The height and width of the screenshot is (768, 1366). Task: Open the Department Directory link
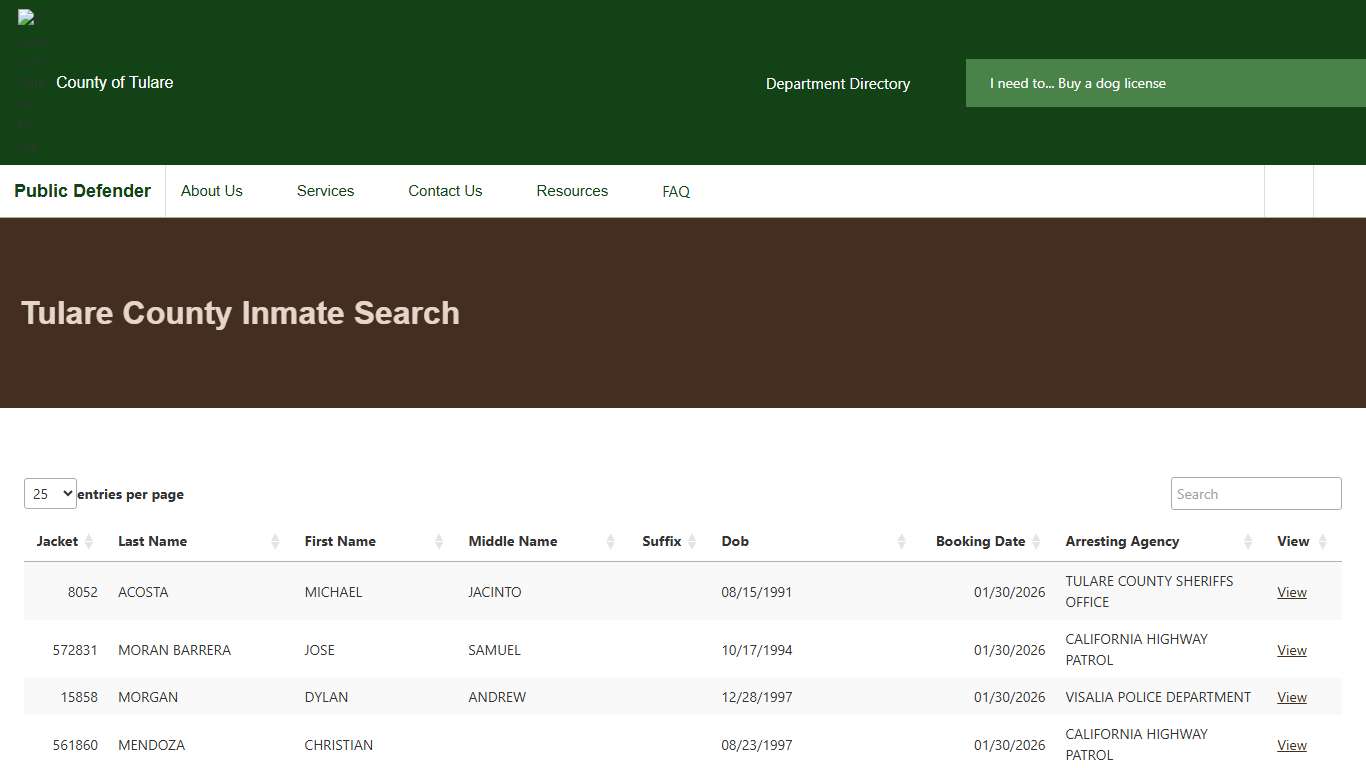coord(838,84)
